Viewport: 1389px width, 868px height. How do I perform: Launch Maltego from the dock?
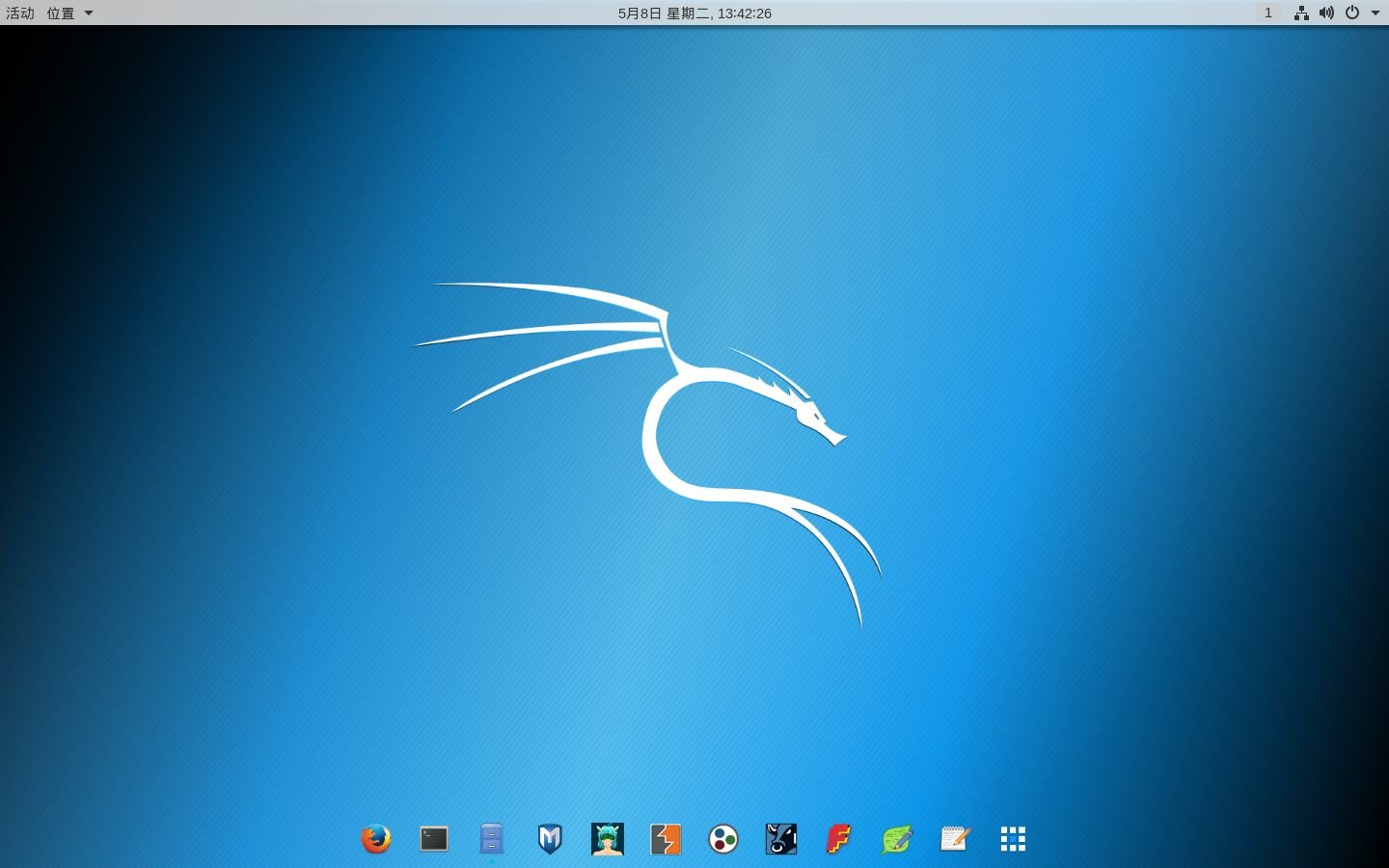(723, 839)
